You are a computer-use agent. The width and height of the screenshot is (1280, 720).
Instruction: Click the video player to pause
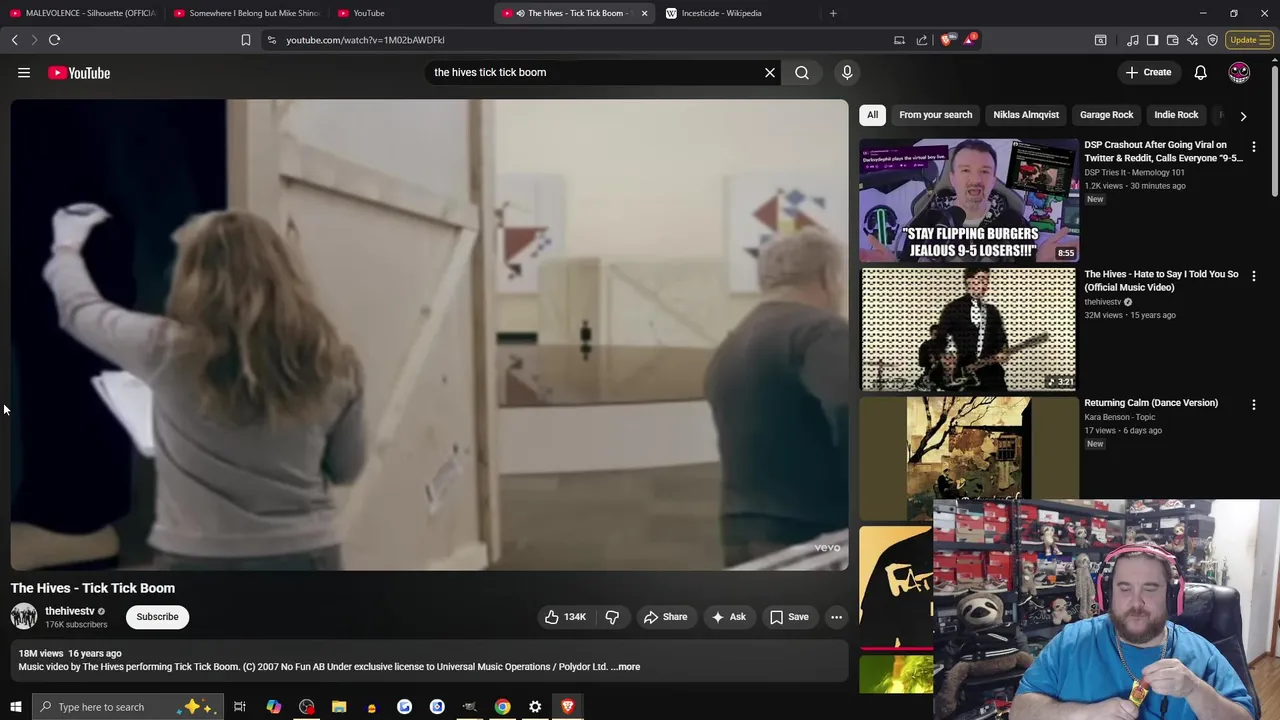(429, 334)
